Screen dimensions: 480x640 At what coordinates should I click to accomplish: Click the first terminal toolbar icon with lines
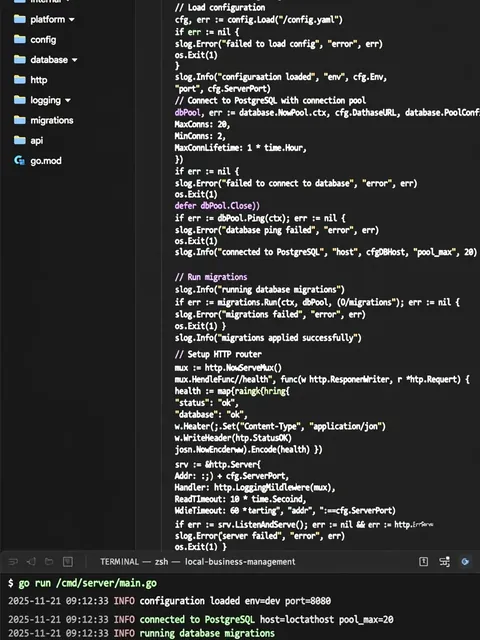click(x=13, y=562)
